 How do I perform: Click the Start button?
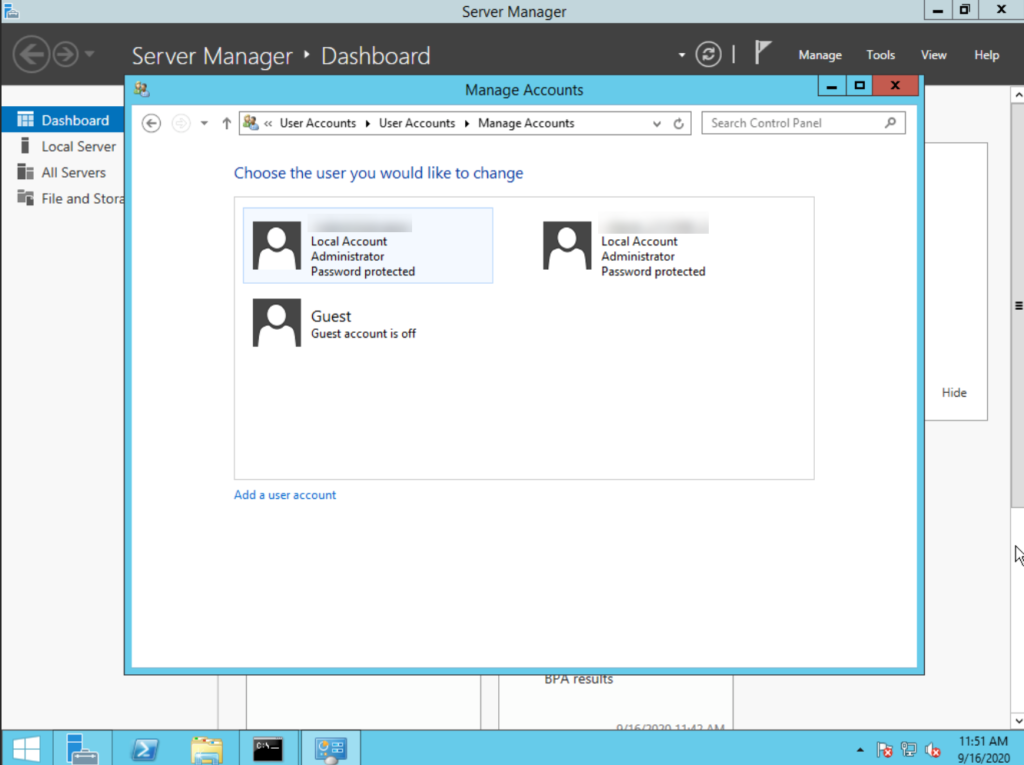tap(26, 749)
